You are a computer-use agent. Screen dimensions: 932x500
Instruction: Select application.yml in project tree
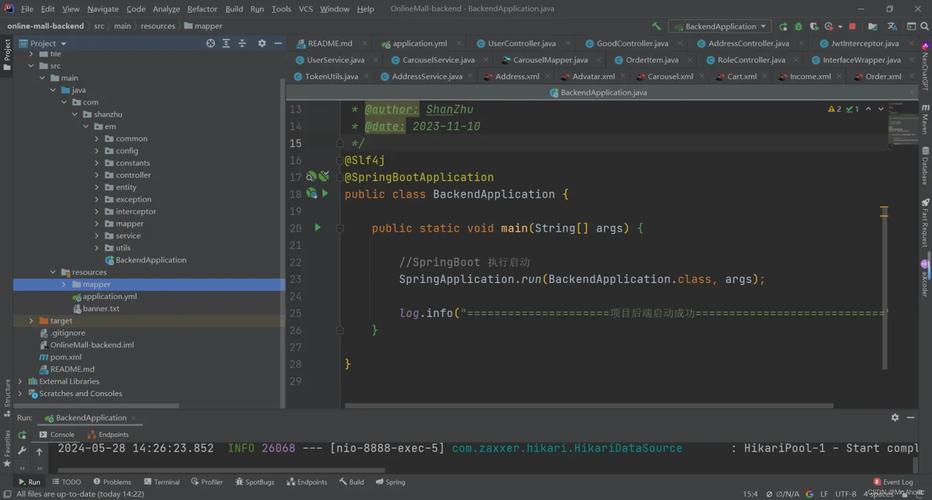click(x=109, y=296)
